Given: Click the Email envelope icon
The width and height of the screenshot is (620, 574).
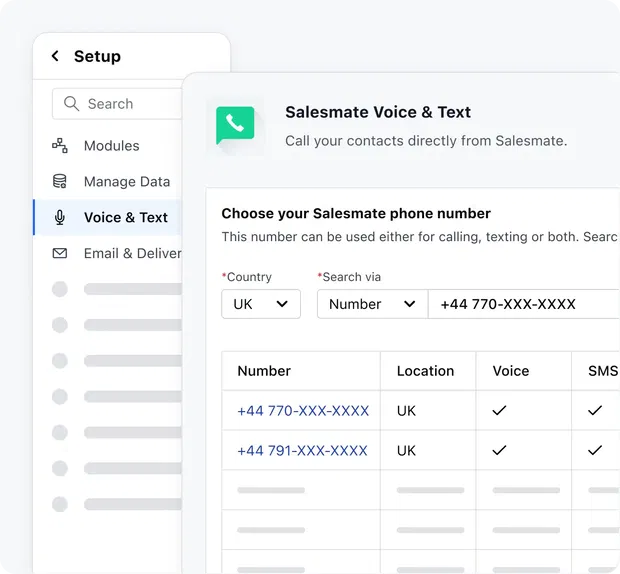Looking at the screenshot, I should [x=60, y=253].
